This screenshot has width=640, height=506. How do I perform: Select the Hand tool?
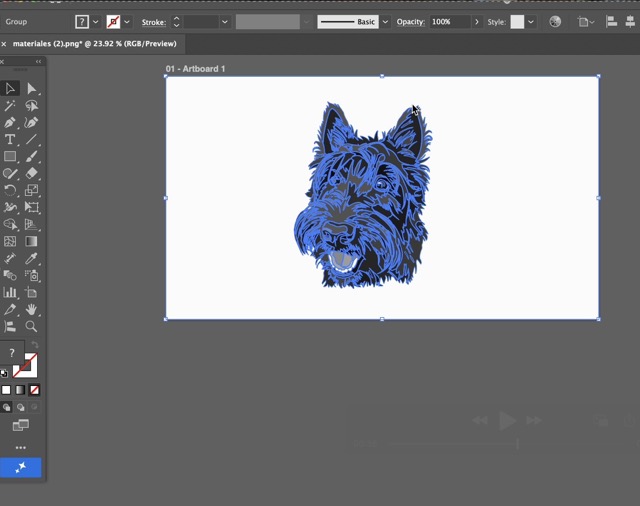coord(31,309)
